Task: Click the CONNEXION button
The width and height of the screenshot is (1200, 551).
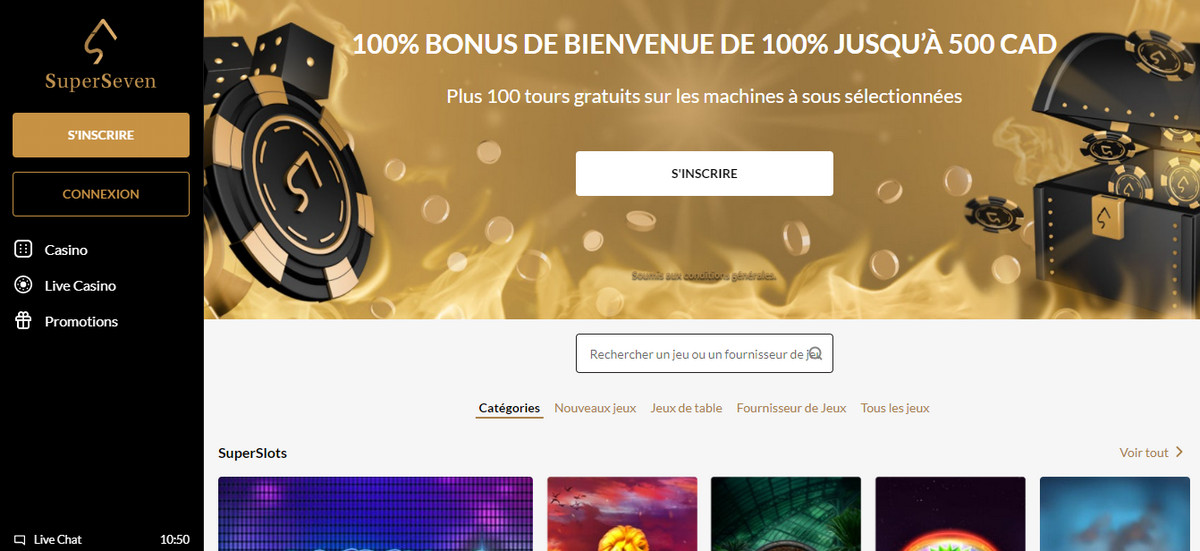Action: (x=101, y=194)
